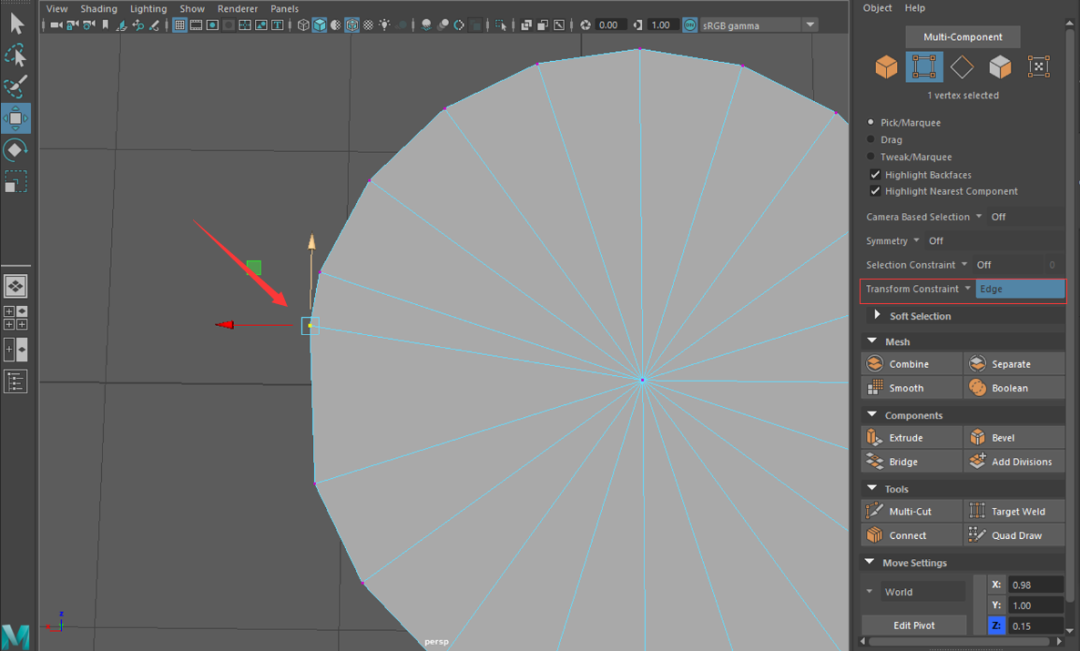Select the Tweak/Marquee radio option
This screenshot has height=651, width=1080.
tap(871, 156)
